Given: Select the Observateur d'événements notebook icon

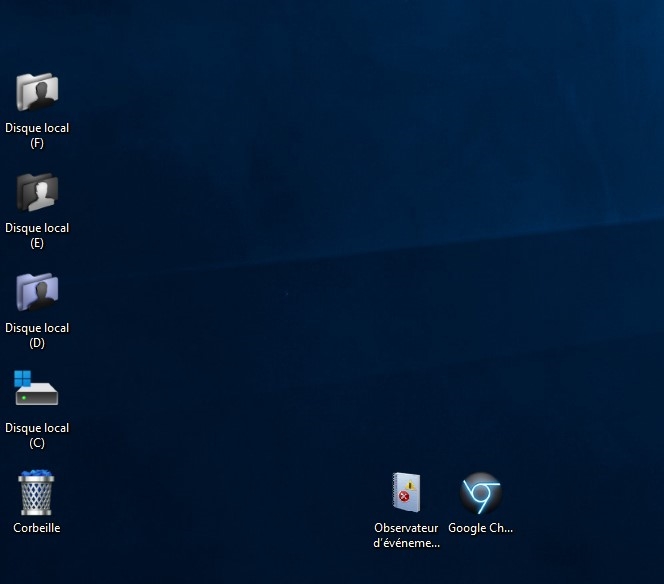Looking at the screenshot, I should pos(406,494).
